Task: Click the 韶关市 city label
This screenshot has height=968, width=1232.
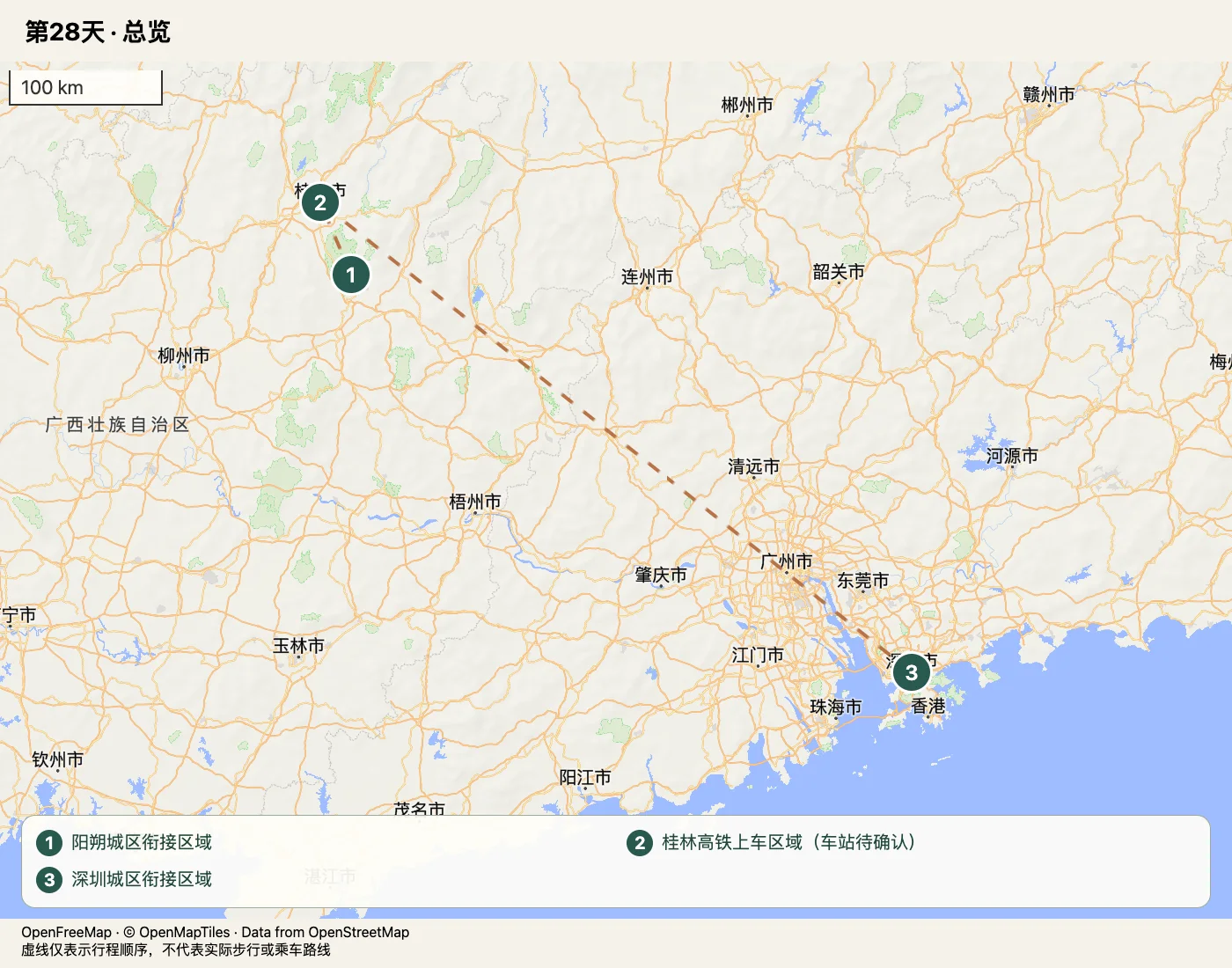Action: point(839,272)
